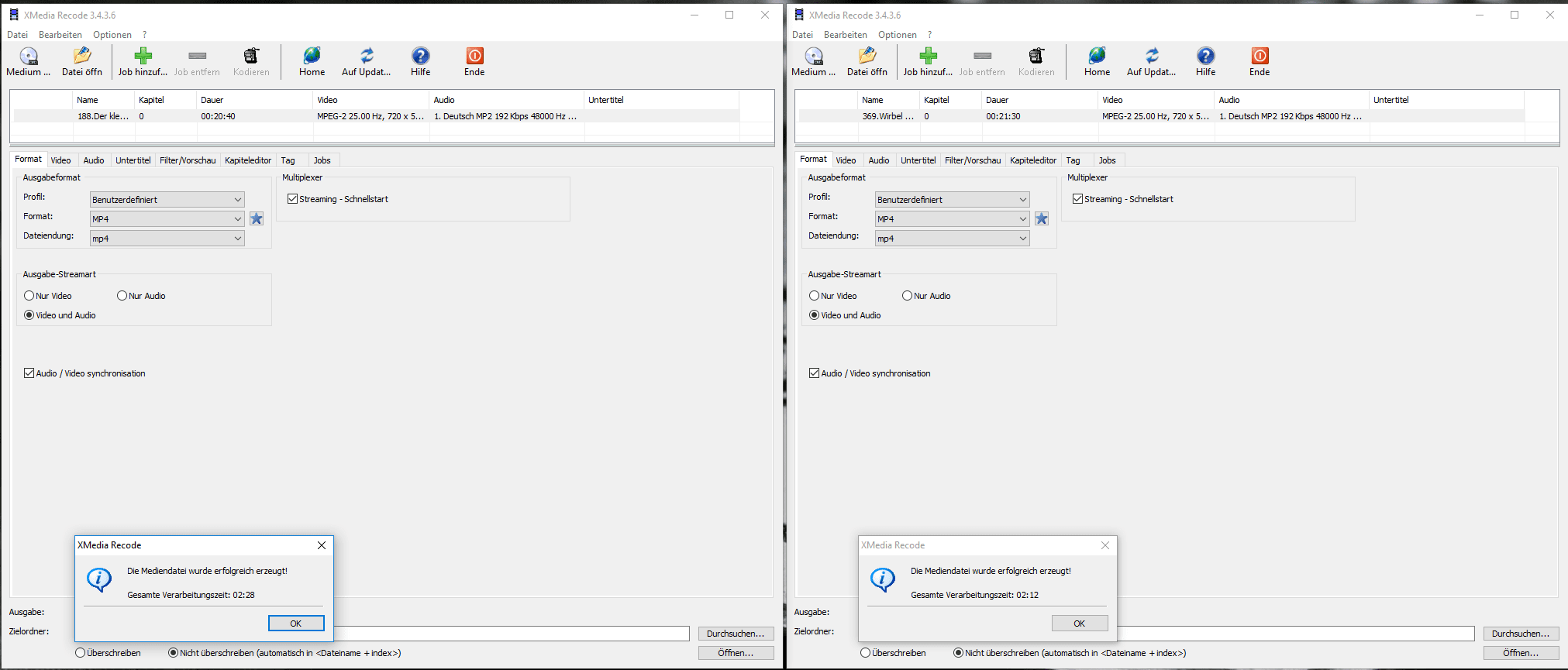Select Video und Audio in left window
1568x670 pixels.
tap(29, 315)
